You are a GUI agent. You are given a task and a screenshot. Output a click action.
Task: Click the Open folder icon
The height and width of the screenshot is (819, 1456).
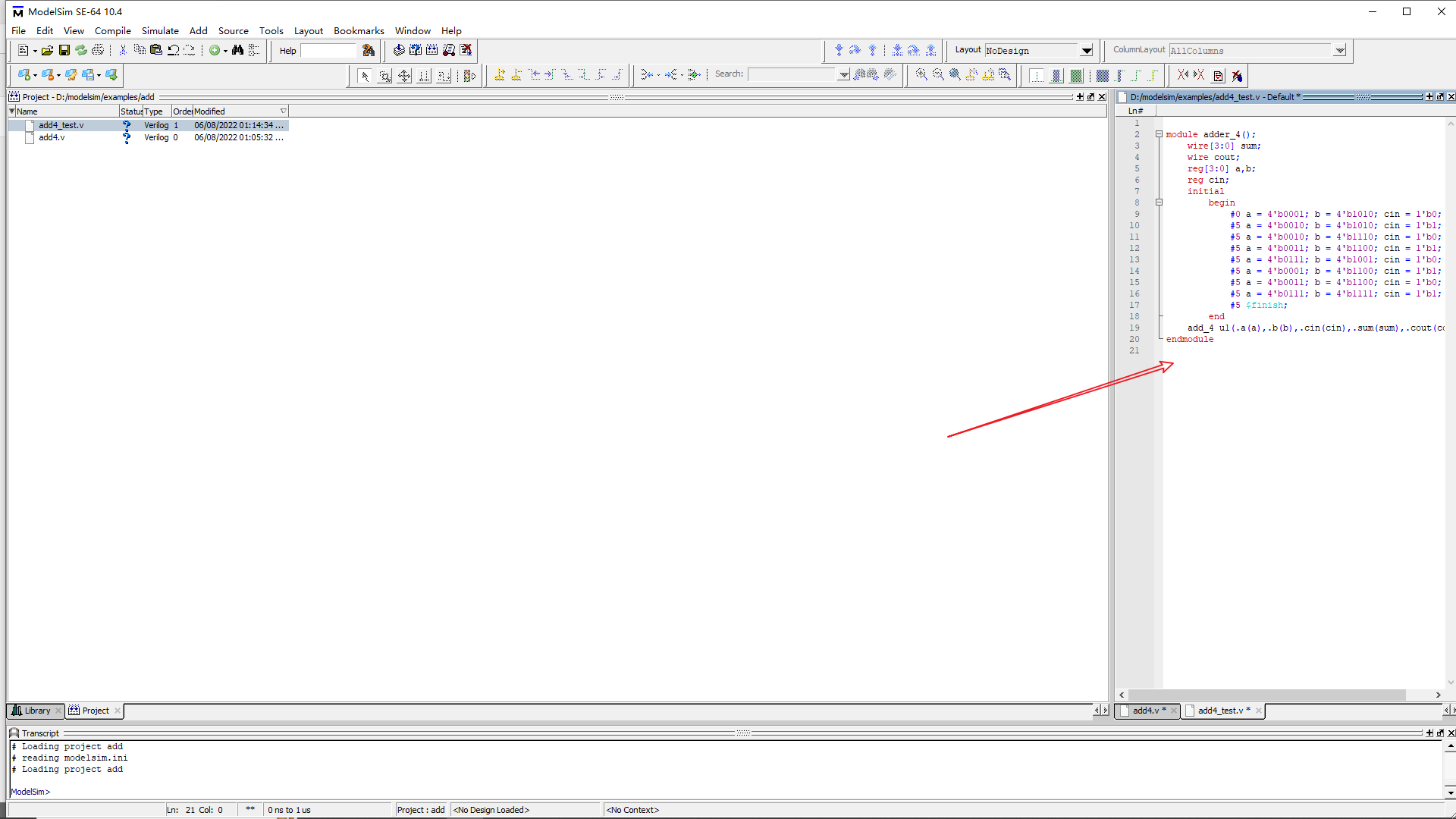(x=47, y=50)
